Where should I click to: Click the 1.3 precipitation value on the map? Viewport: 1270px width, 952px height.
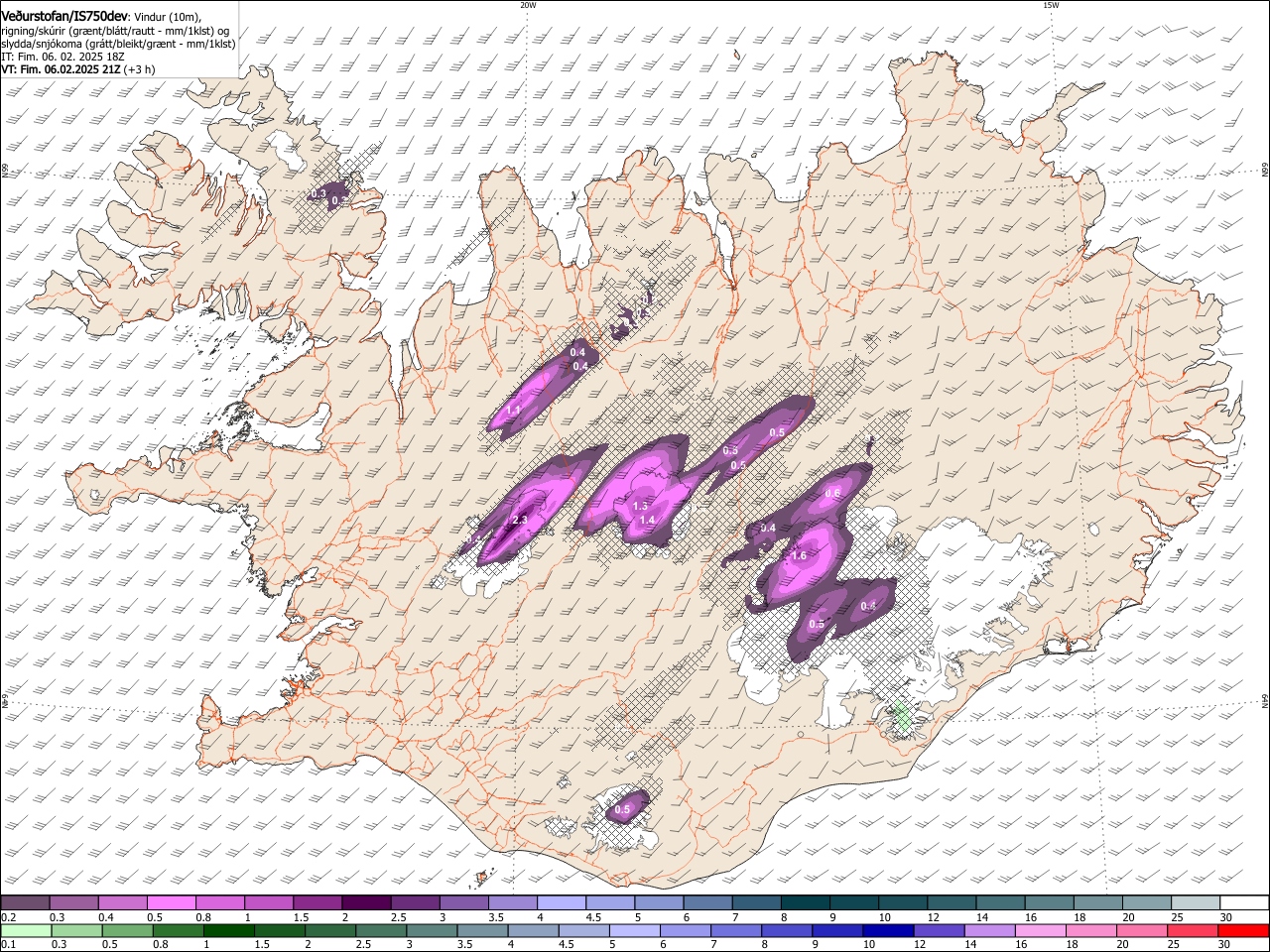[640, 507]
